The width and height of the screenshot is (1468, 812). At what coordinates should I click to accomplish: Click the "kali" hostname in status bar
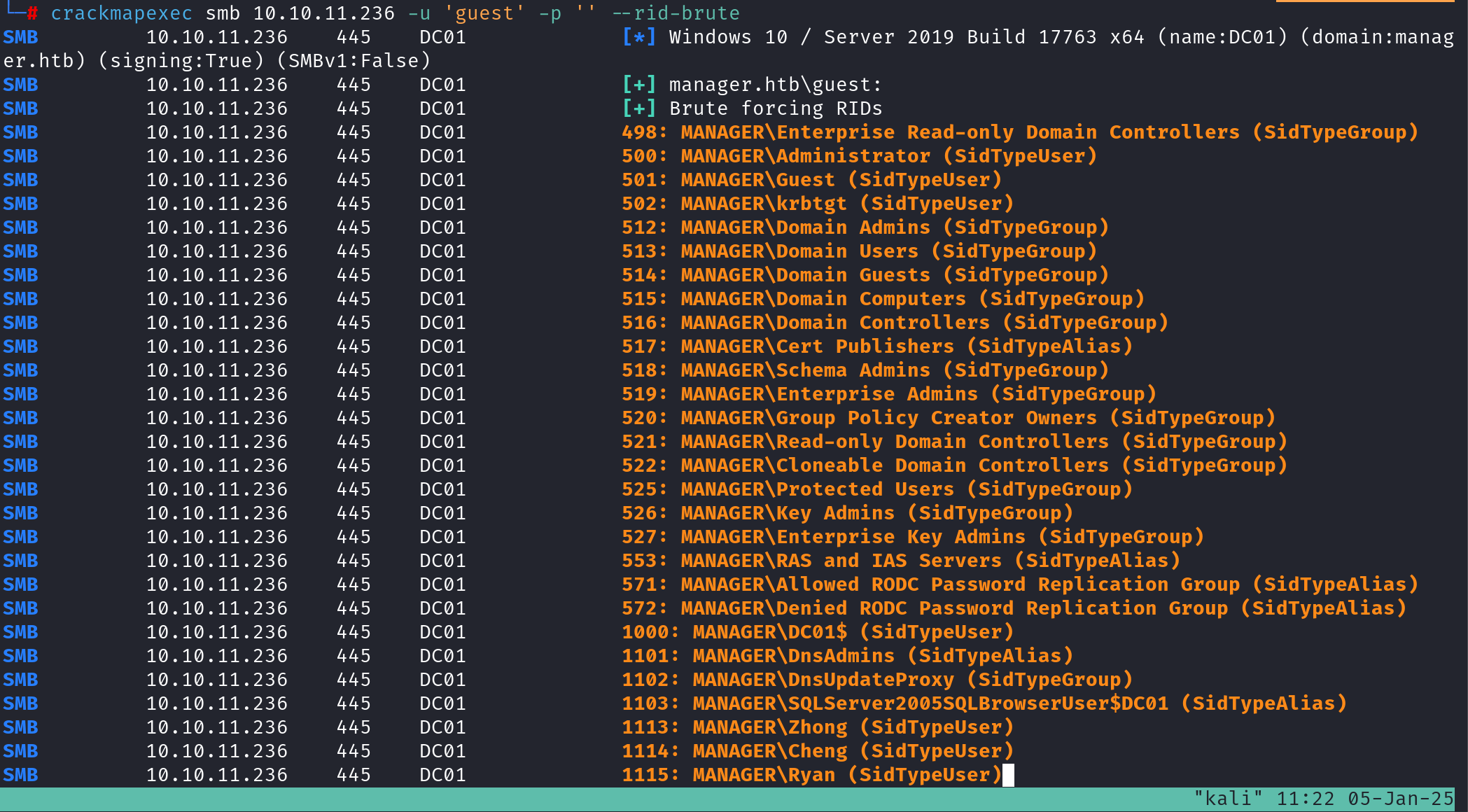pos(1228,799)
